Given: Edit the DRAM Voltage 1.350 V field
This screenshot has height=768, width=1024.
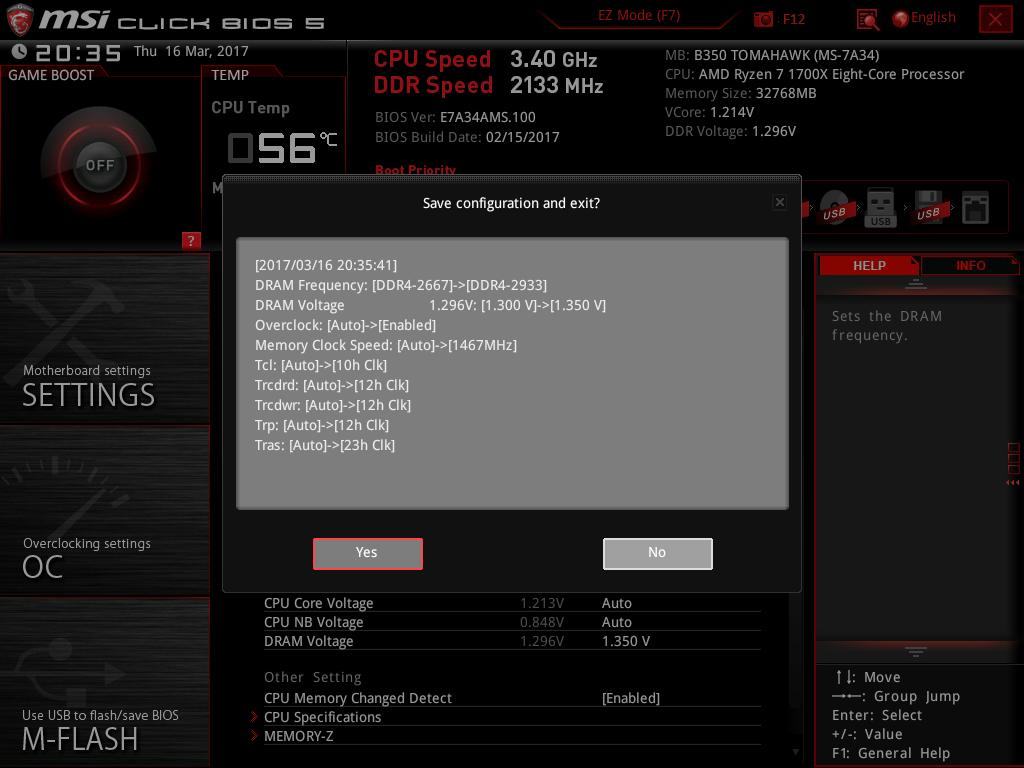Looking at the screenshot, I should click(x=626, y=641).
